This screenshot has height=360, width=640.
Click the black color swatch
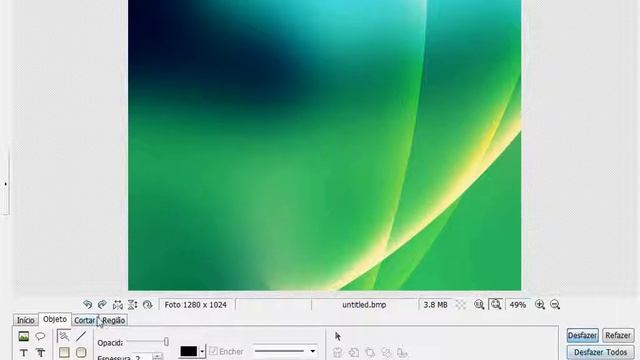point(189,351)
